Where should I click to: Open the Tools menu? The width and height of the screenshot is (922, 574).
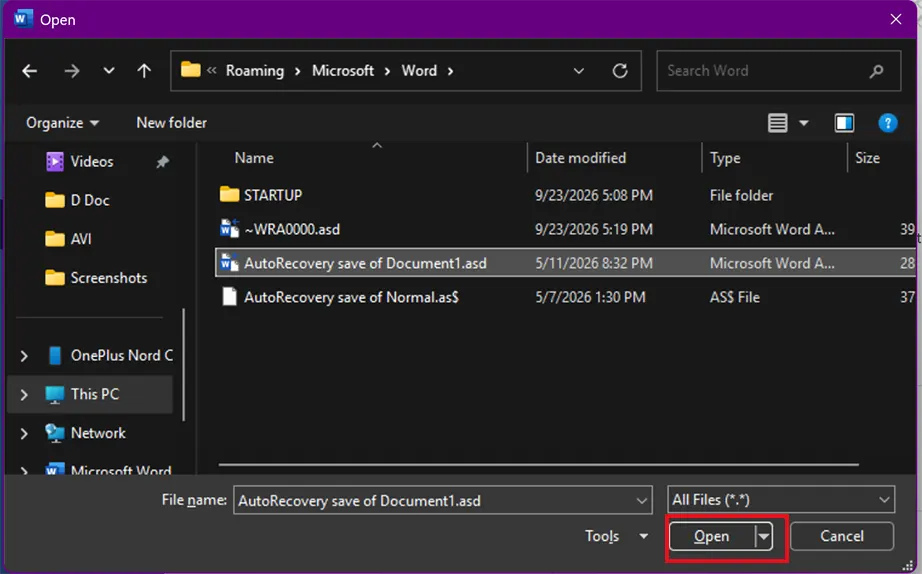[x=616, y=536]
